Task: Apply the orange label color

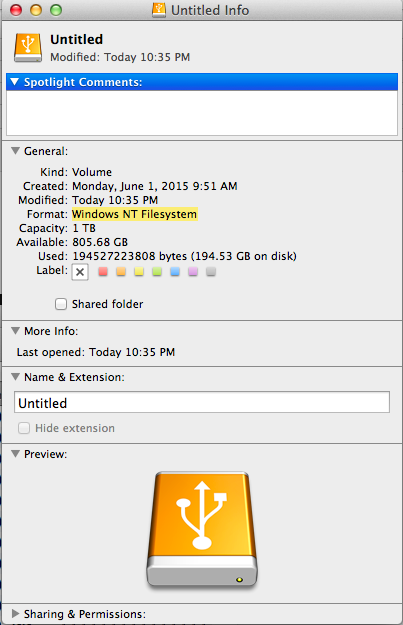Action: pos(121,272)
